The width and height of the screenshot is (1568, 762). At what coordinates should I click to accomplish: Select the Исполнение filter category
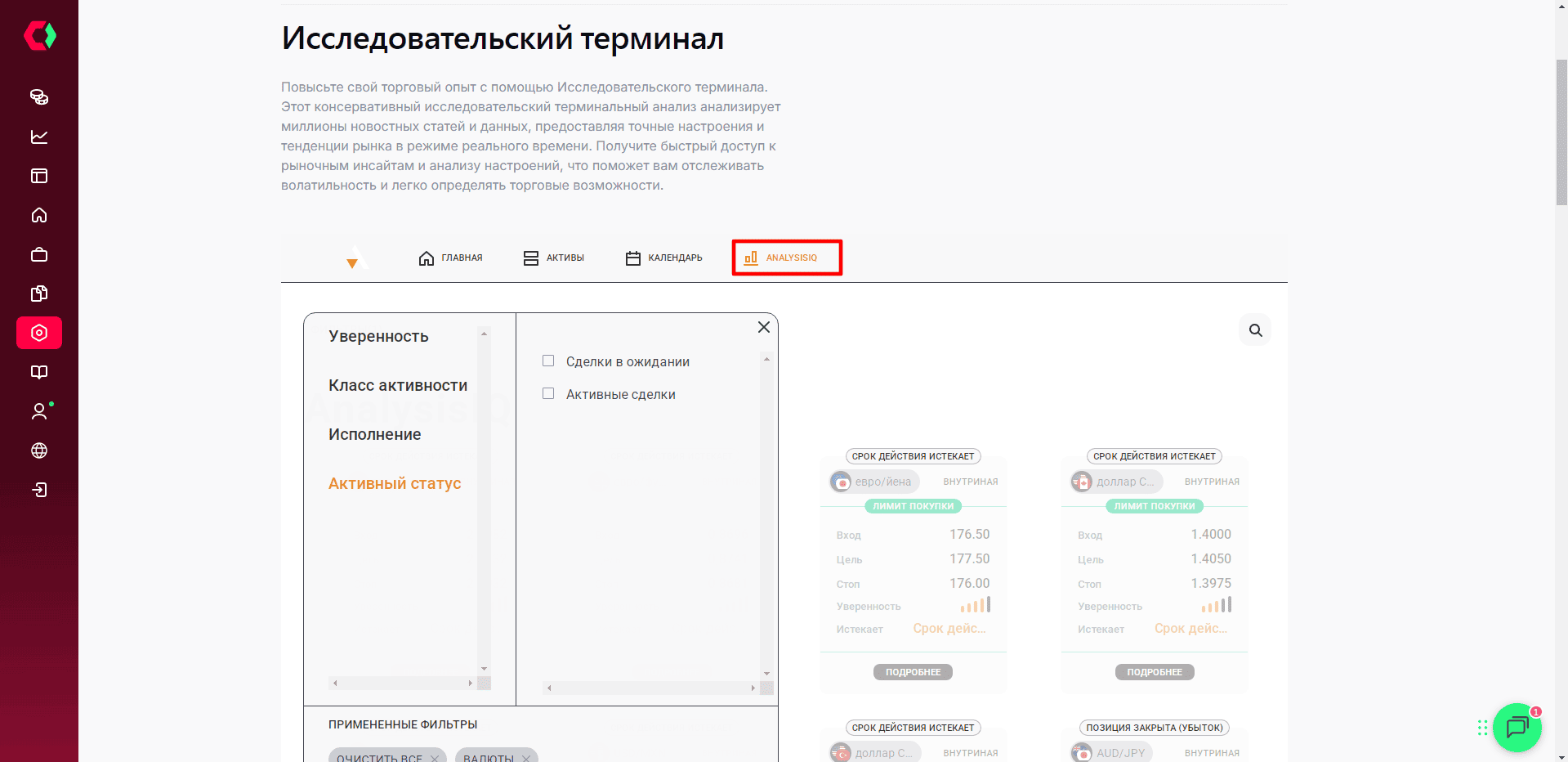[x=375, y=434]
